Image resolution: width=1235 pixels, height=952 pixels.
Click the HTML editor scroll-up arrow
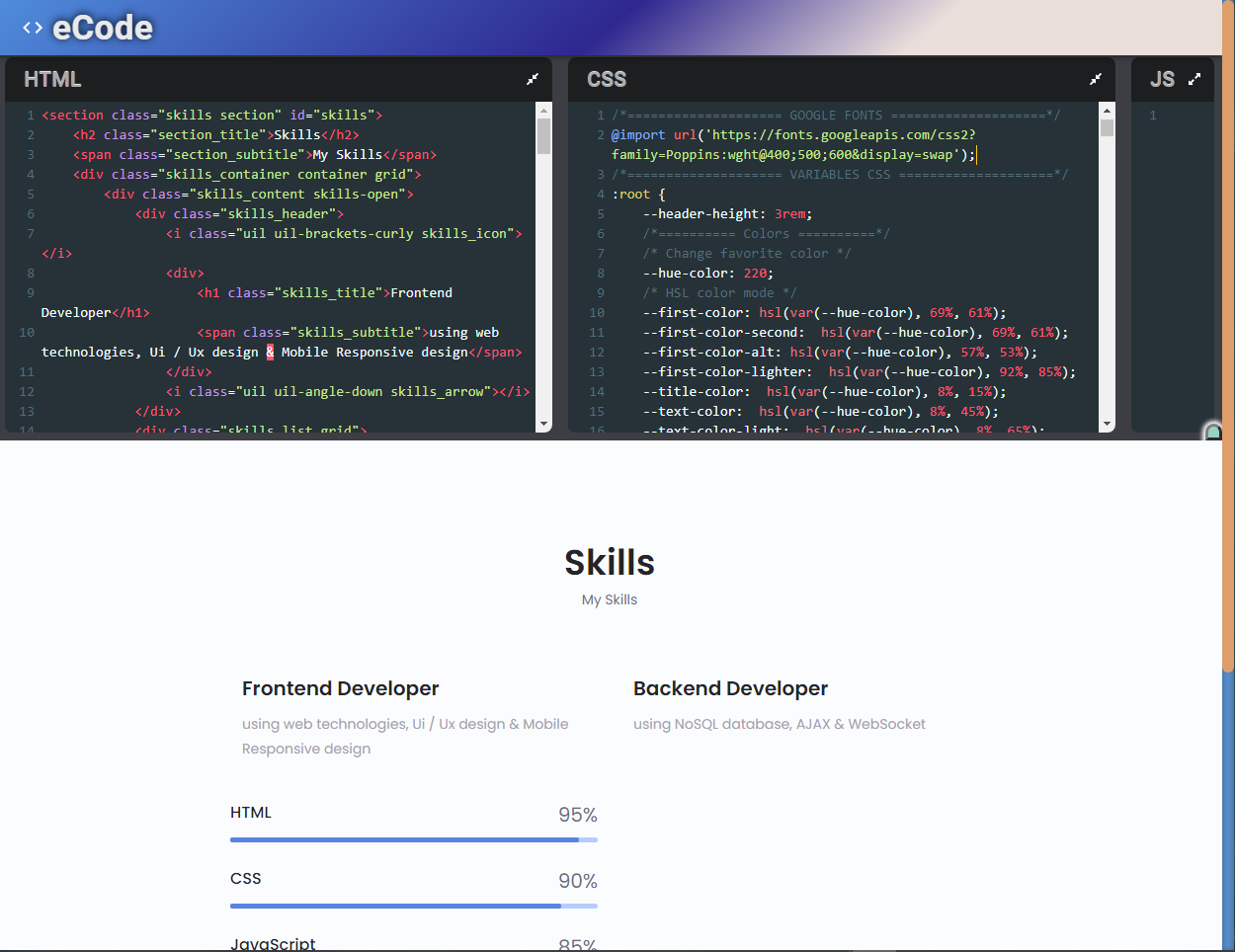tap(543, 111)
